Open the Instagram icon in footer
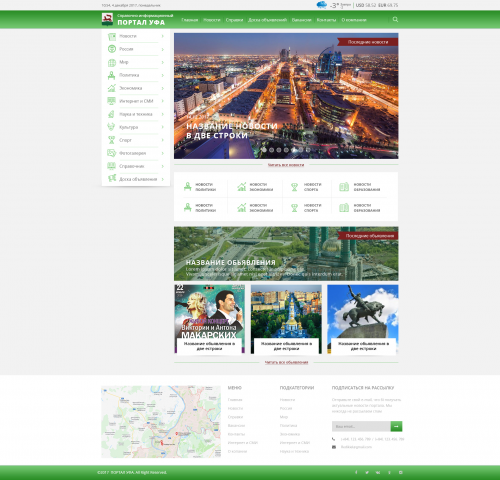 [x=401, y=472]
